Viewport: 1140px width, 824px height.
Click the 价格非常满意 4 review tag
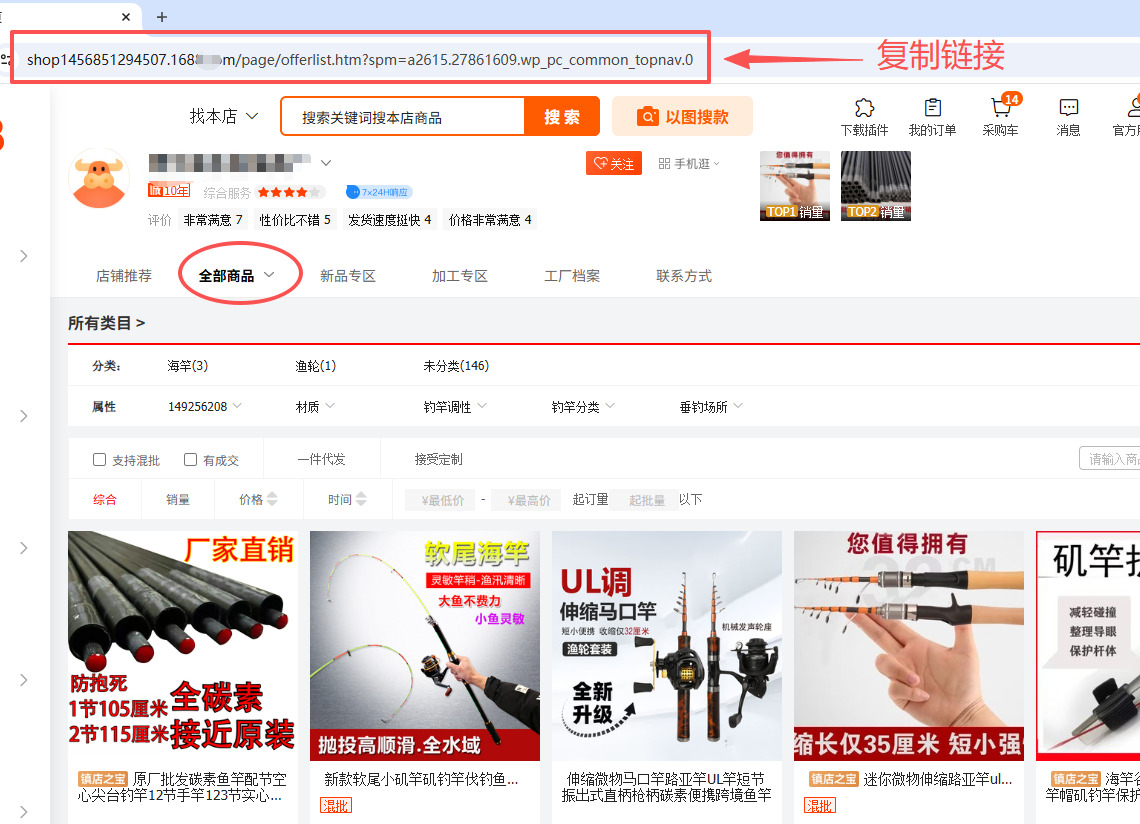click(490, 220)
